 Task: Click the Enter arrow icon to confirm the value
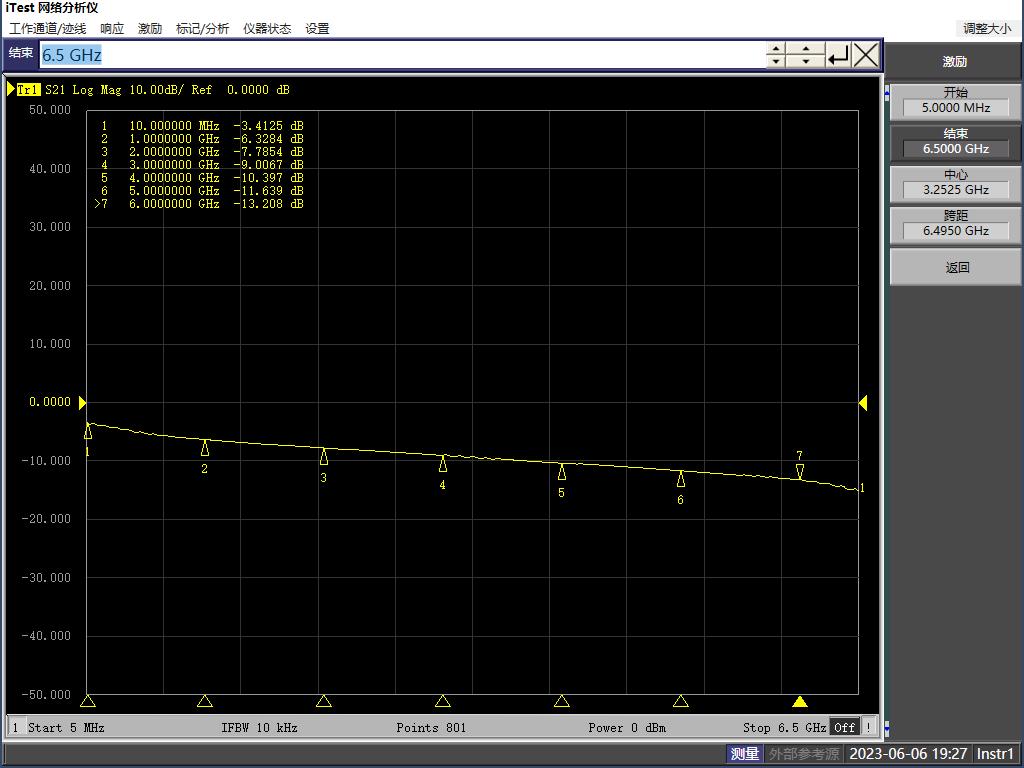(x=838, y=56)
